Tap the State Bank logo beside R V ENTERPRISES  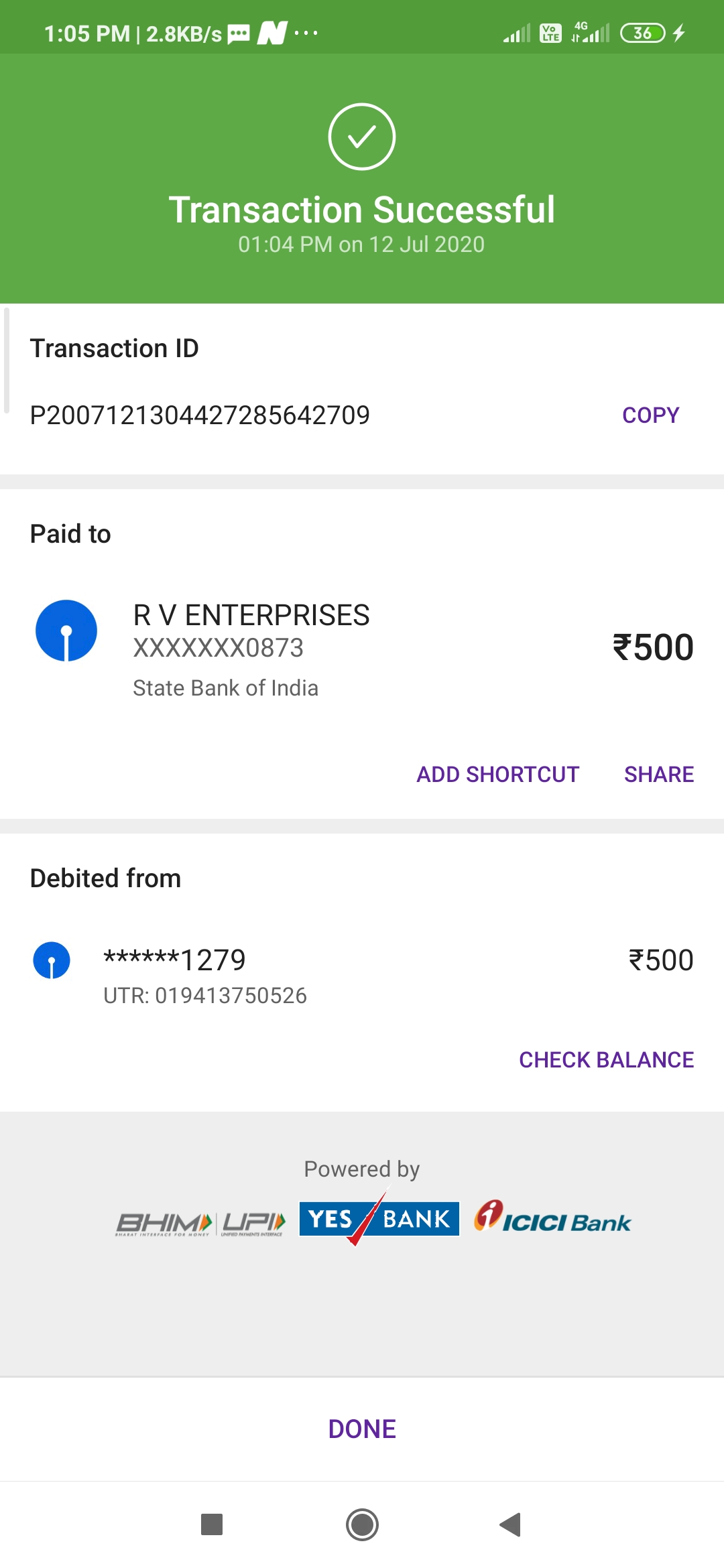[x=66, y=631]
